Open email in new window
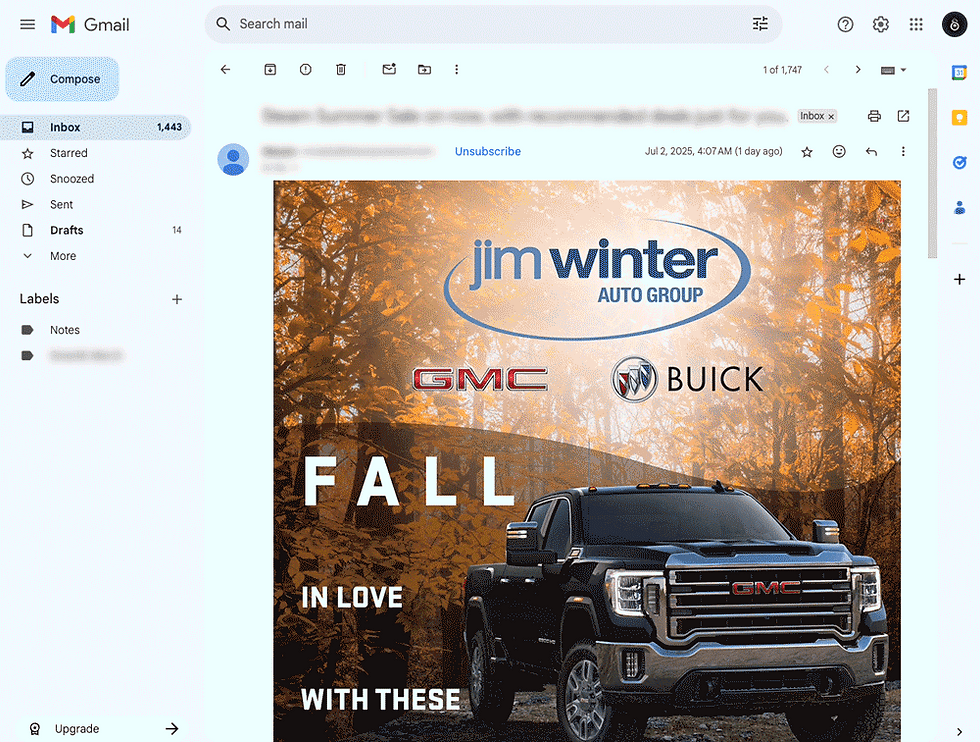The image size is (980, 742). coord(903,116)
